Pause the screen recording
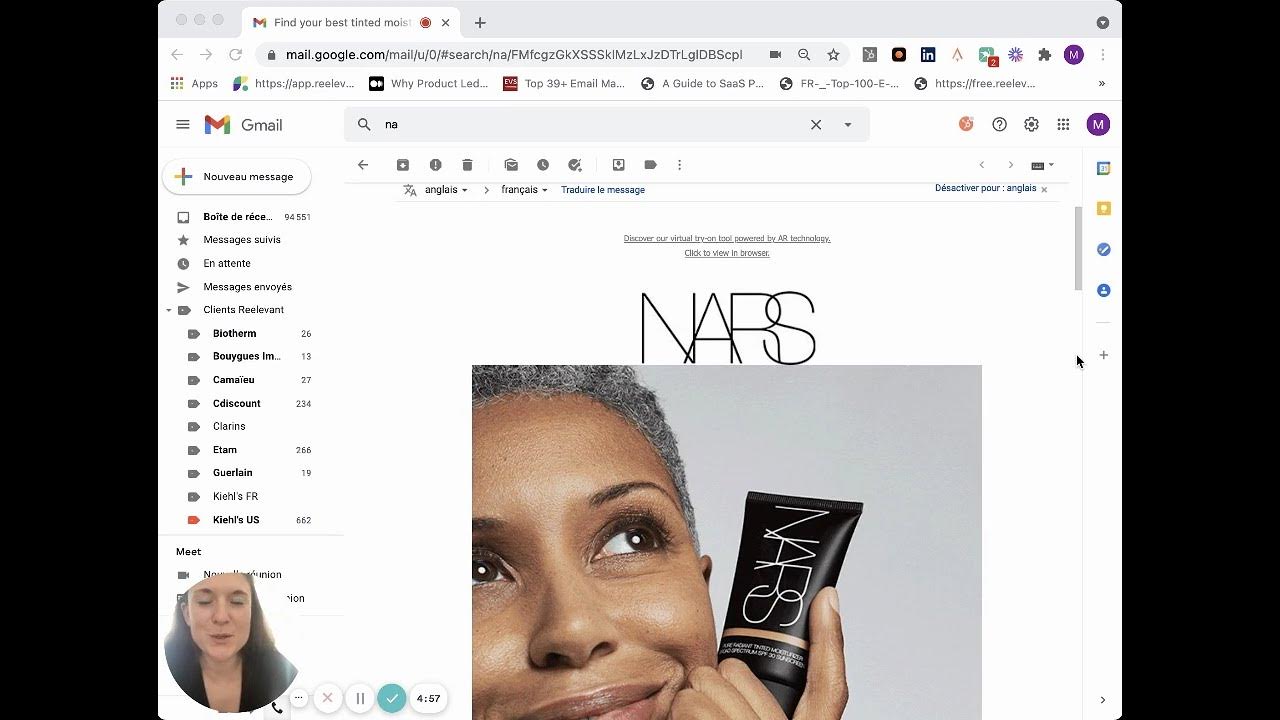 coord(360,698)
